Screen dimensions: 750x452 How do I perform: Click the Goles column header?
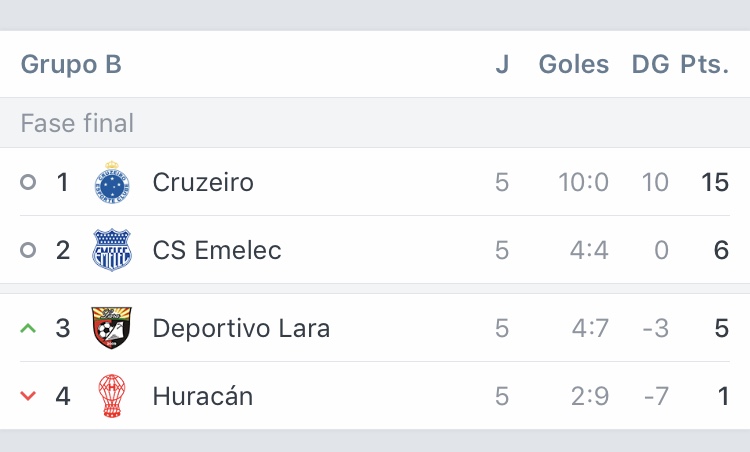[574, 65]
